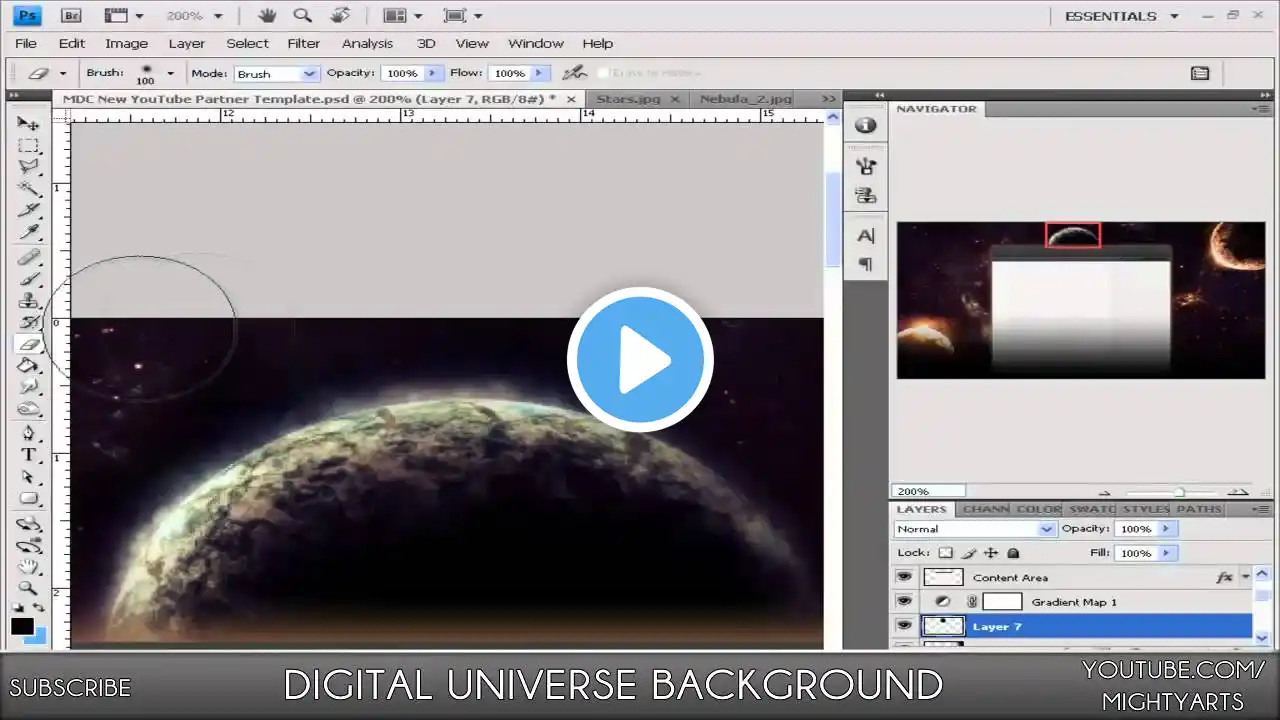The width and height of the screenshot is (1280, 720).
Task: Launch Adobe Bridge from the Br icon
Action: coord(71,16)
